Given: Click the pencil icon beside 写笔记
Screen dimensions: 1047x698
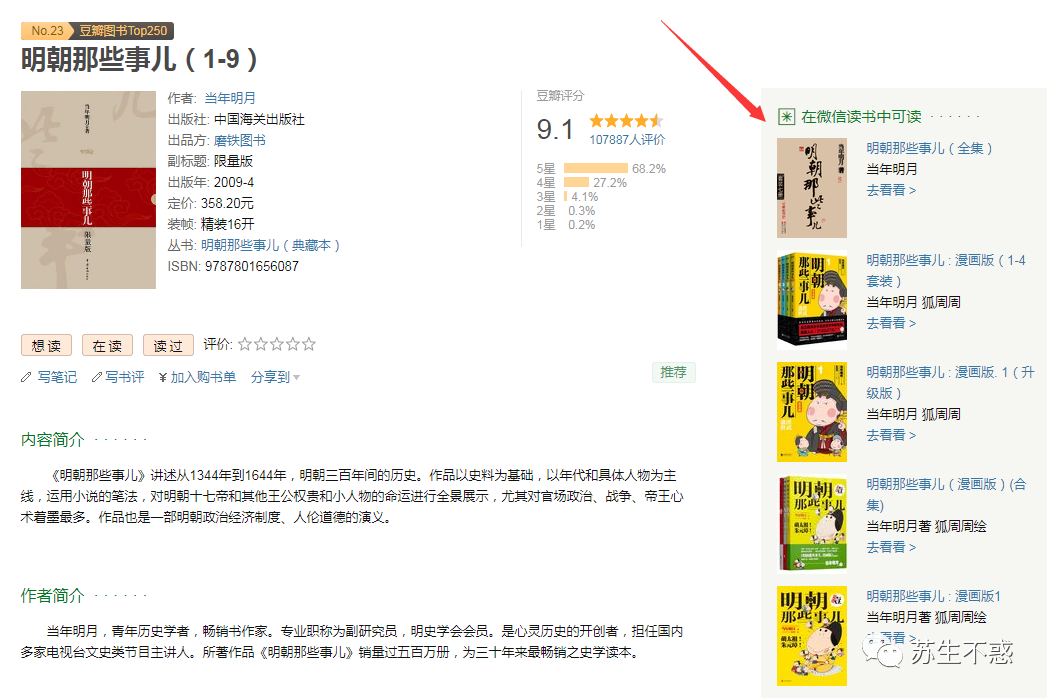Looking at the screenshot, I should coord(26,377).
